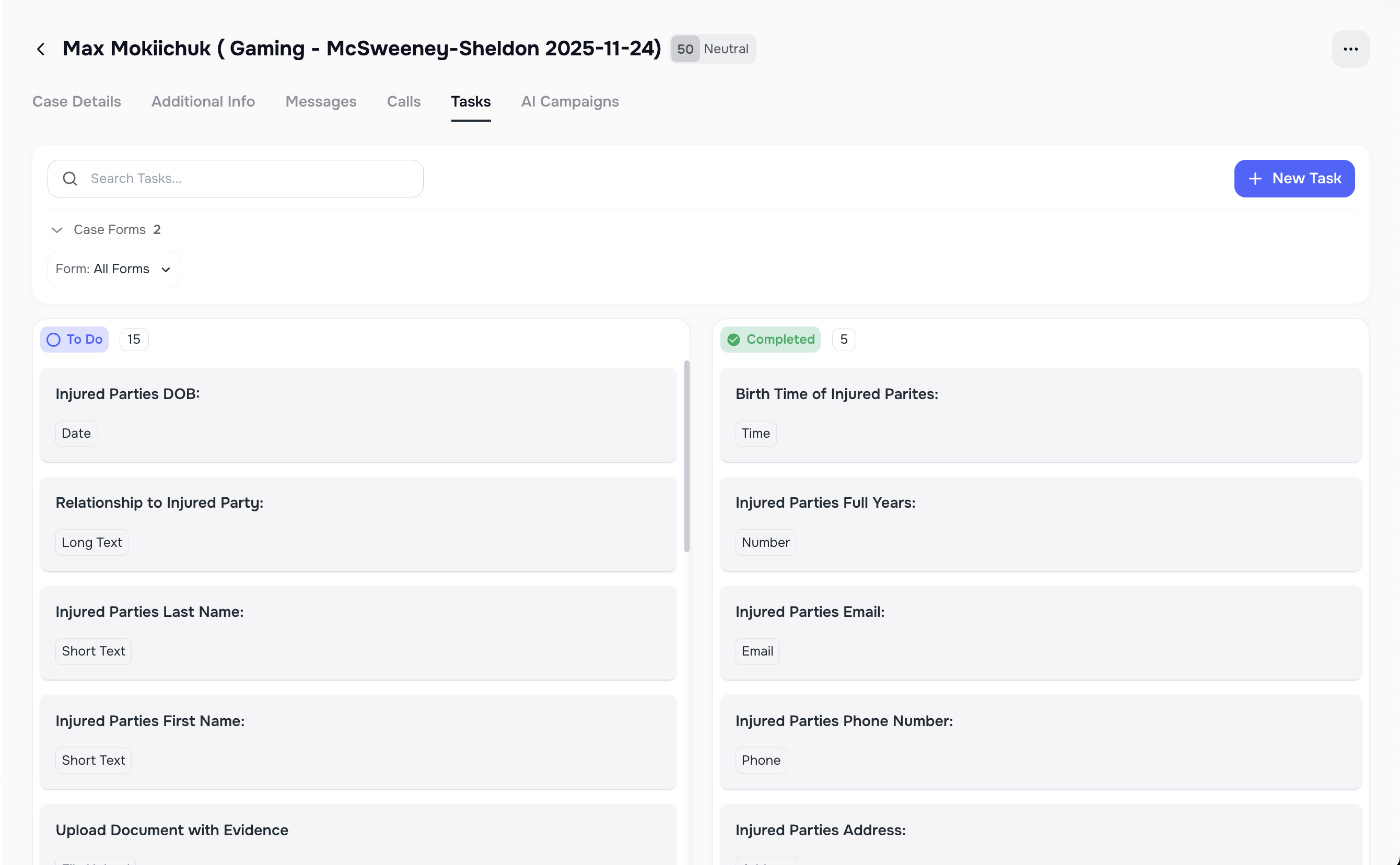Click the back arrow beside the case title
Image resolution: width=1400 pixels, height=865 pixels.
(x=41, y=49)
